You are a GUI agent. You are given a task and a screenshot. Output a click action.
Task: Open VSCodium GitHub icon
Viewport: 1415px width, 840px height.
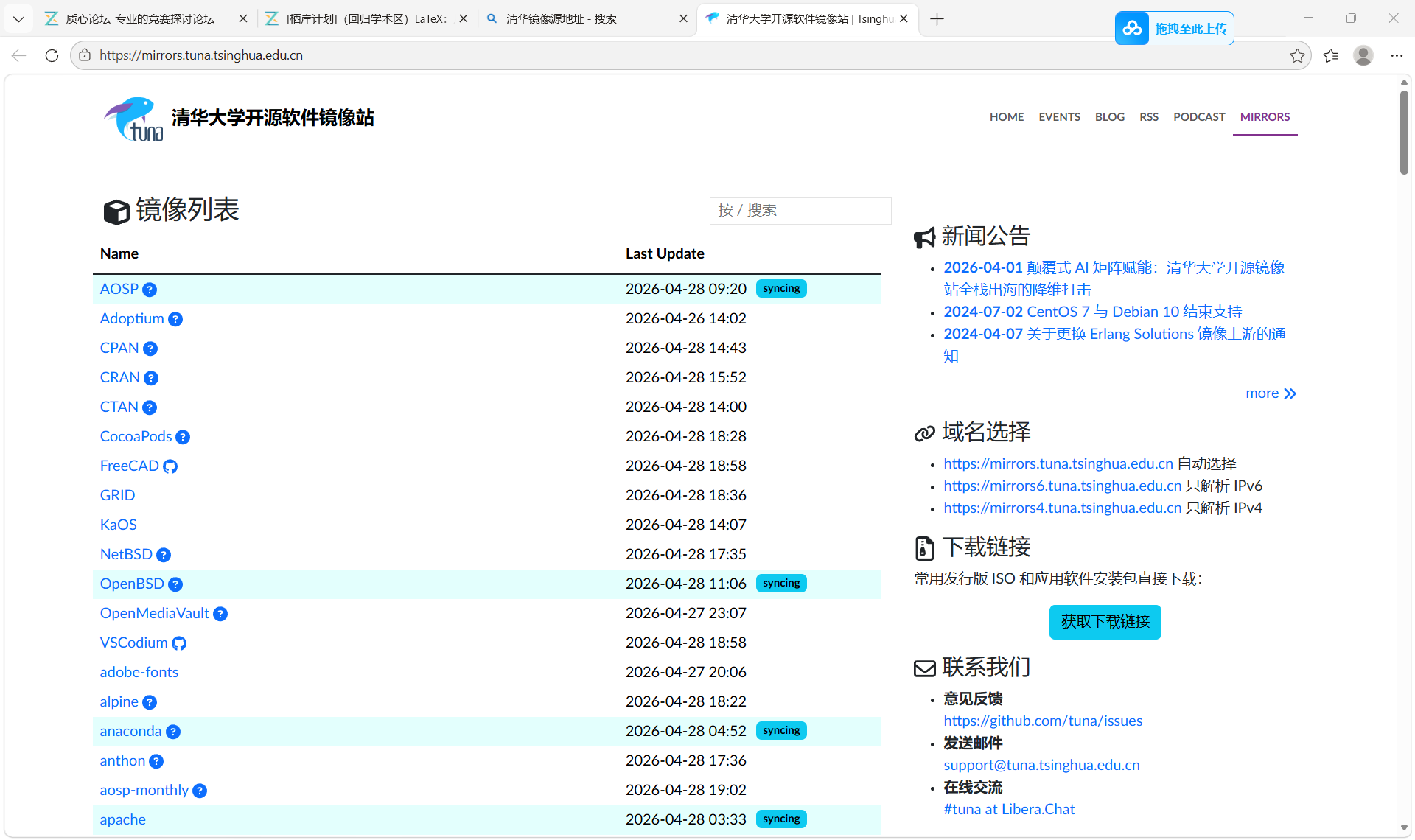pos(179,643)
